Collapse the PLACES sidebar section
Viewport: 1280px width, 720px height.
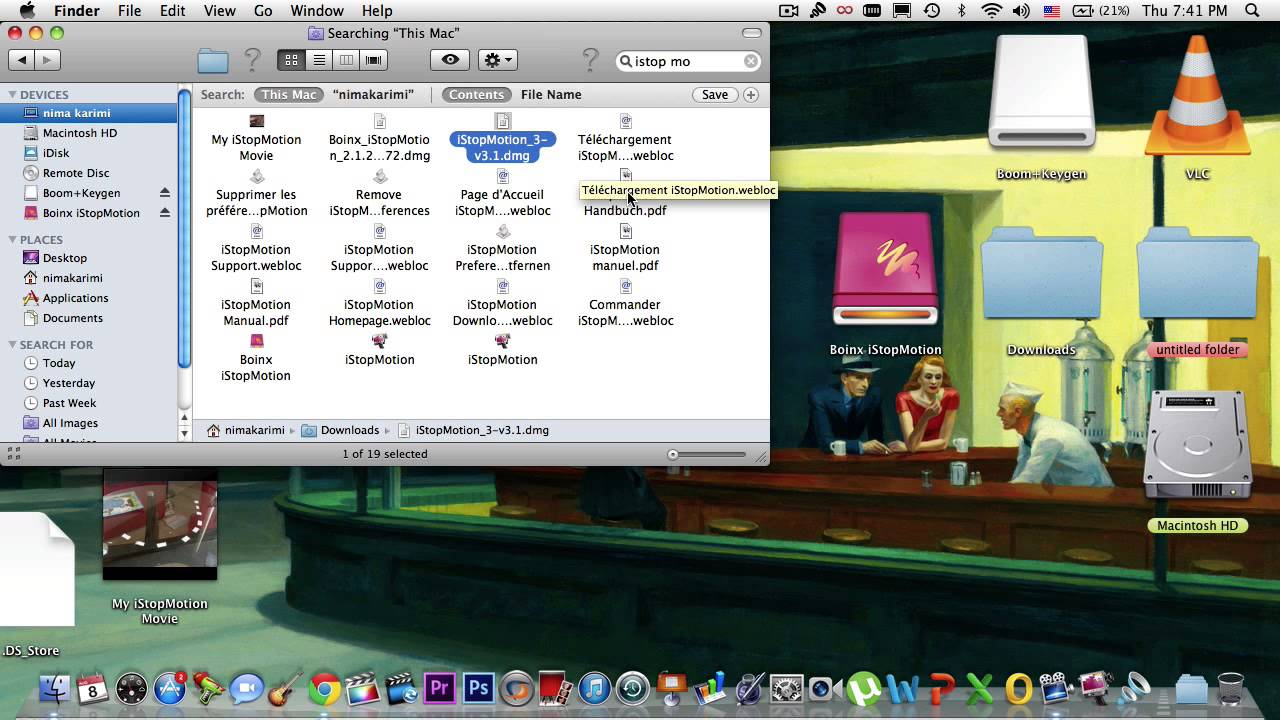tap(12, 240)
